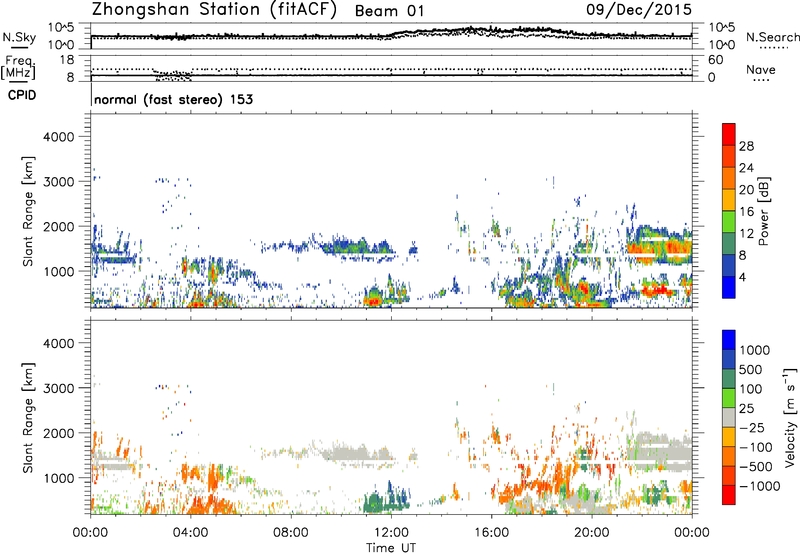Click the "N.Sky" legend label
This screenshot has width=800, height=554.
tap(19, 37)
